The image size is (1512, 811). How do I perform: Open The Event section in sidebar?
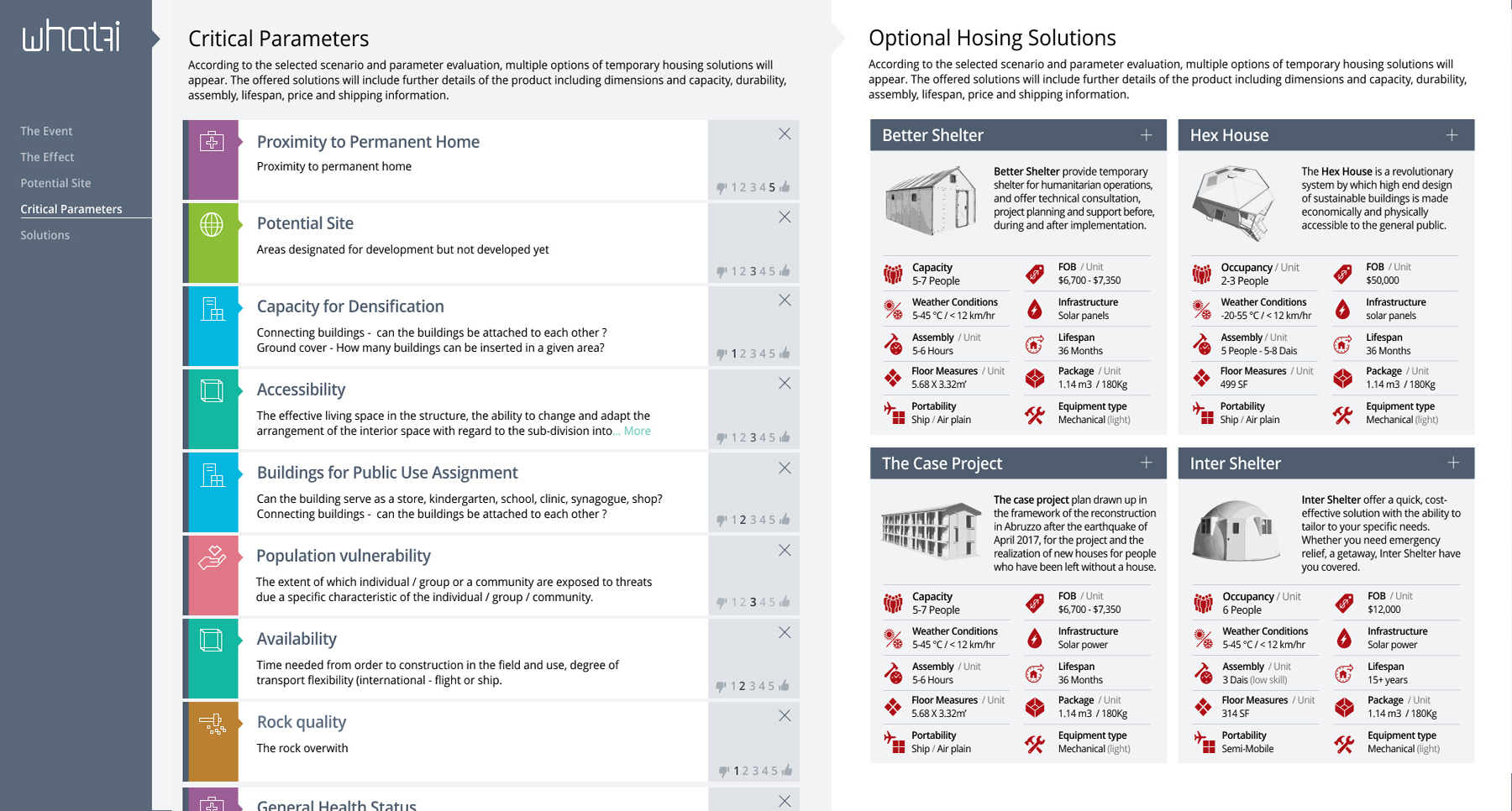tap(46, 131)
